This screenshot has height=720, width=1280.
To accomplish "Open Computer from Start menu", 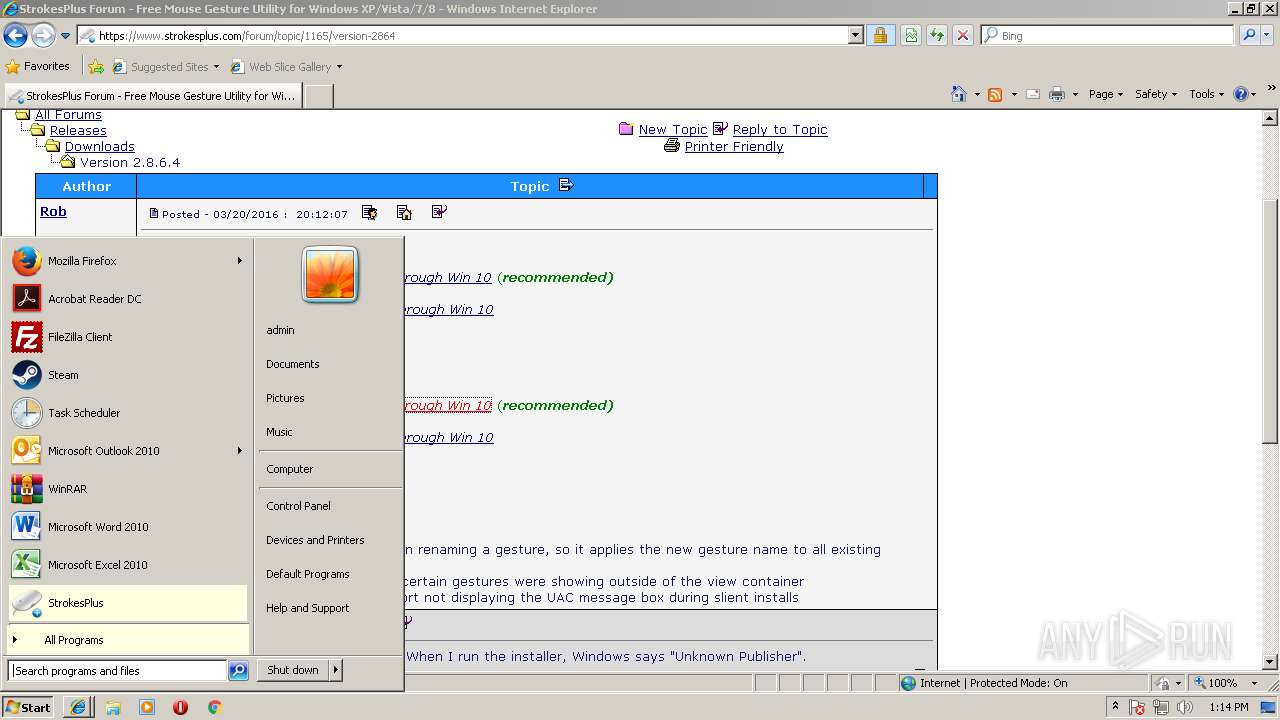I will coord(290,469).
